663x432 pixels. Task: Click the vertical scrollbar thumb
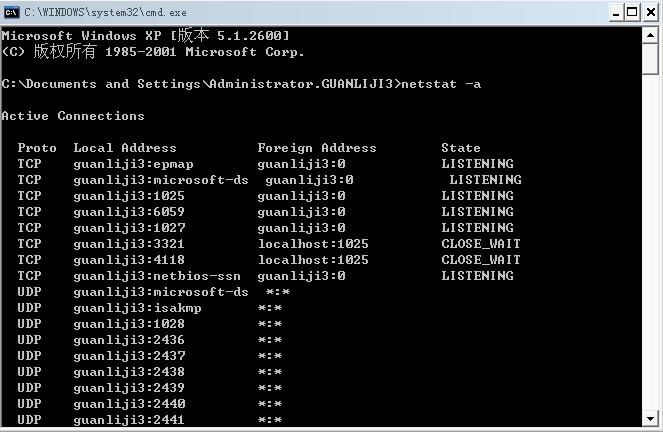point(650,59)
